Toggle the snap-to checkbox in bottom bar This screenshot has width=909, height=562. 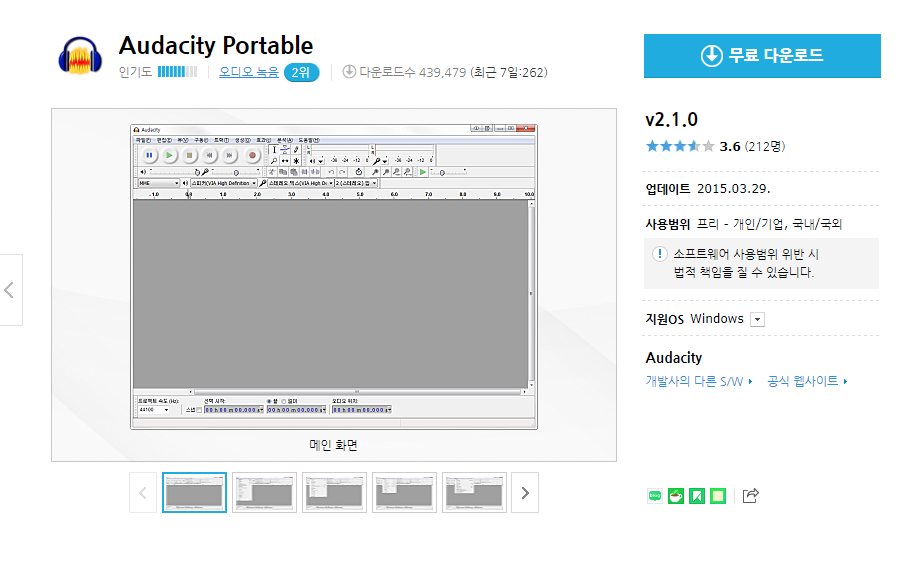pyautogui.click(x=199, y=410)
